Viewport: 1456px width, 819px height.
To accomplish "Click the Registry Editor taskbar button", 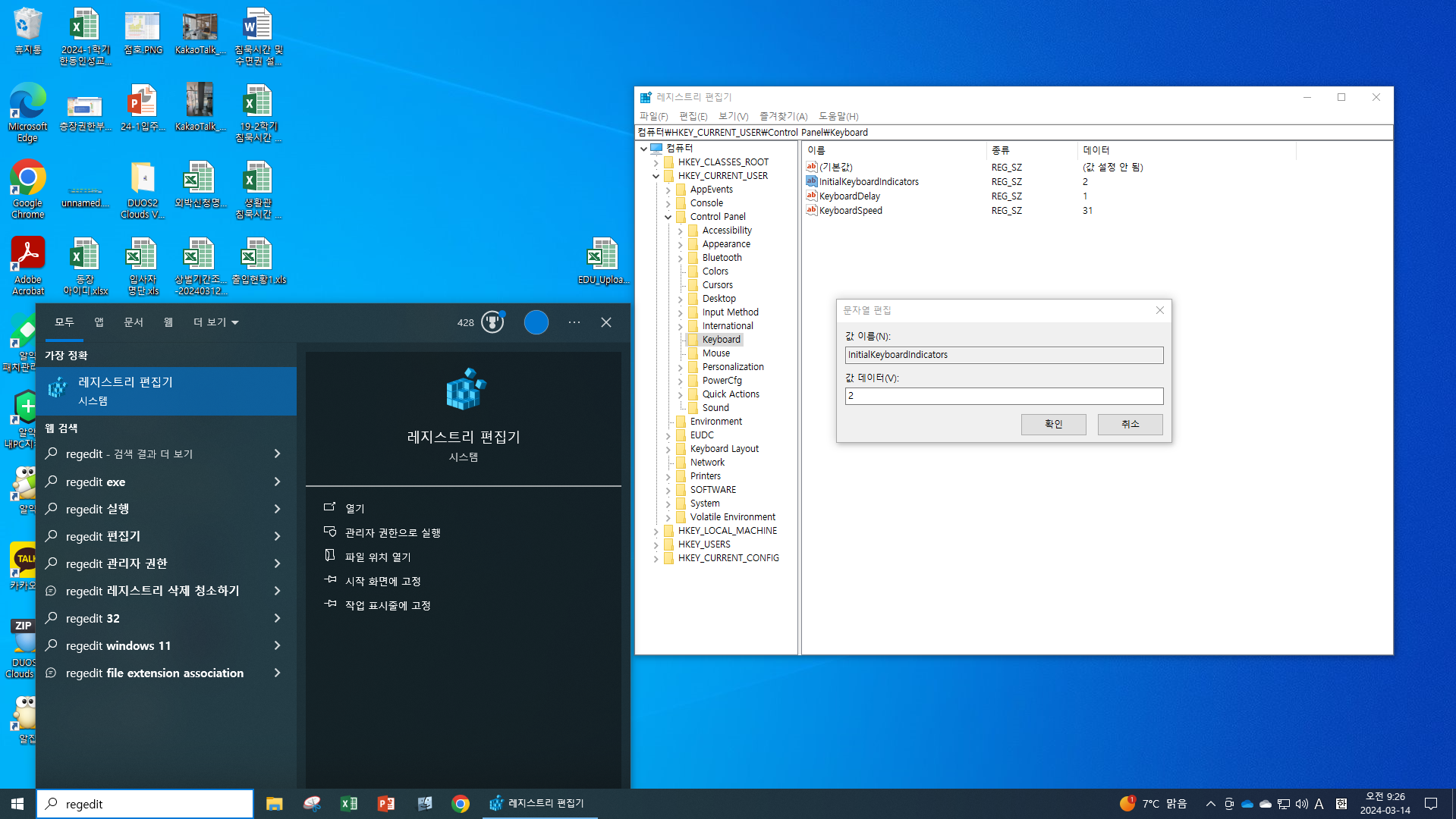I will 539,804.
